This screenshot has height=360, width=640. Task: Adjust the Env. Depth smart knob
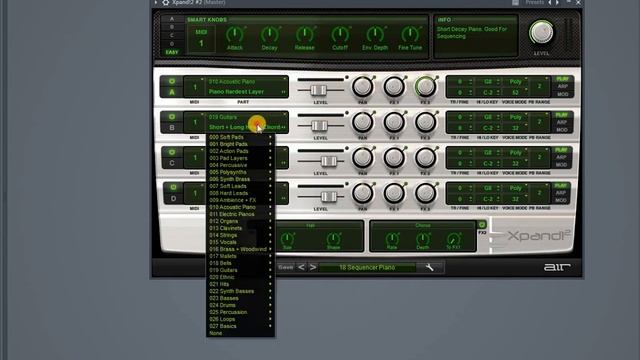click(375, 35)
